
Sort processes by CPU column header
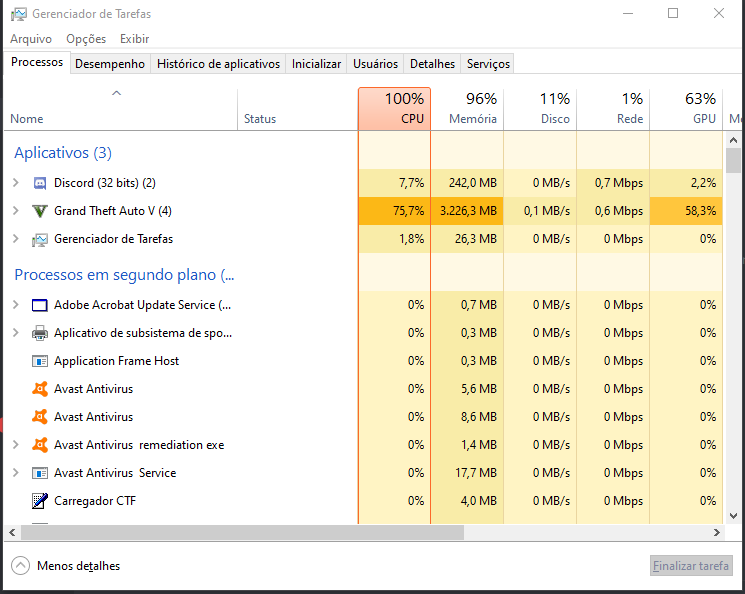coord(394,109)
